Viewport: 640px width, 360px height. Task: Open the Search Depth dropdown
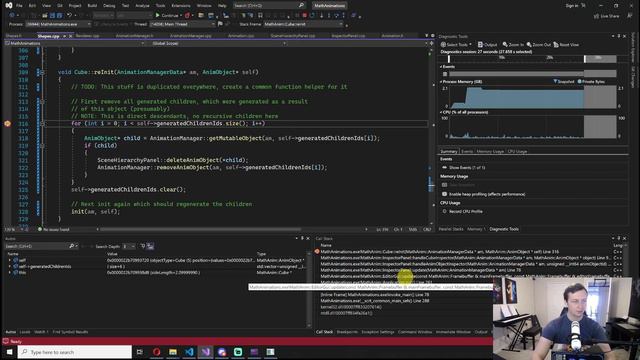[x=129, y=246]
